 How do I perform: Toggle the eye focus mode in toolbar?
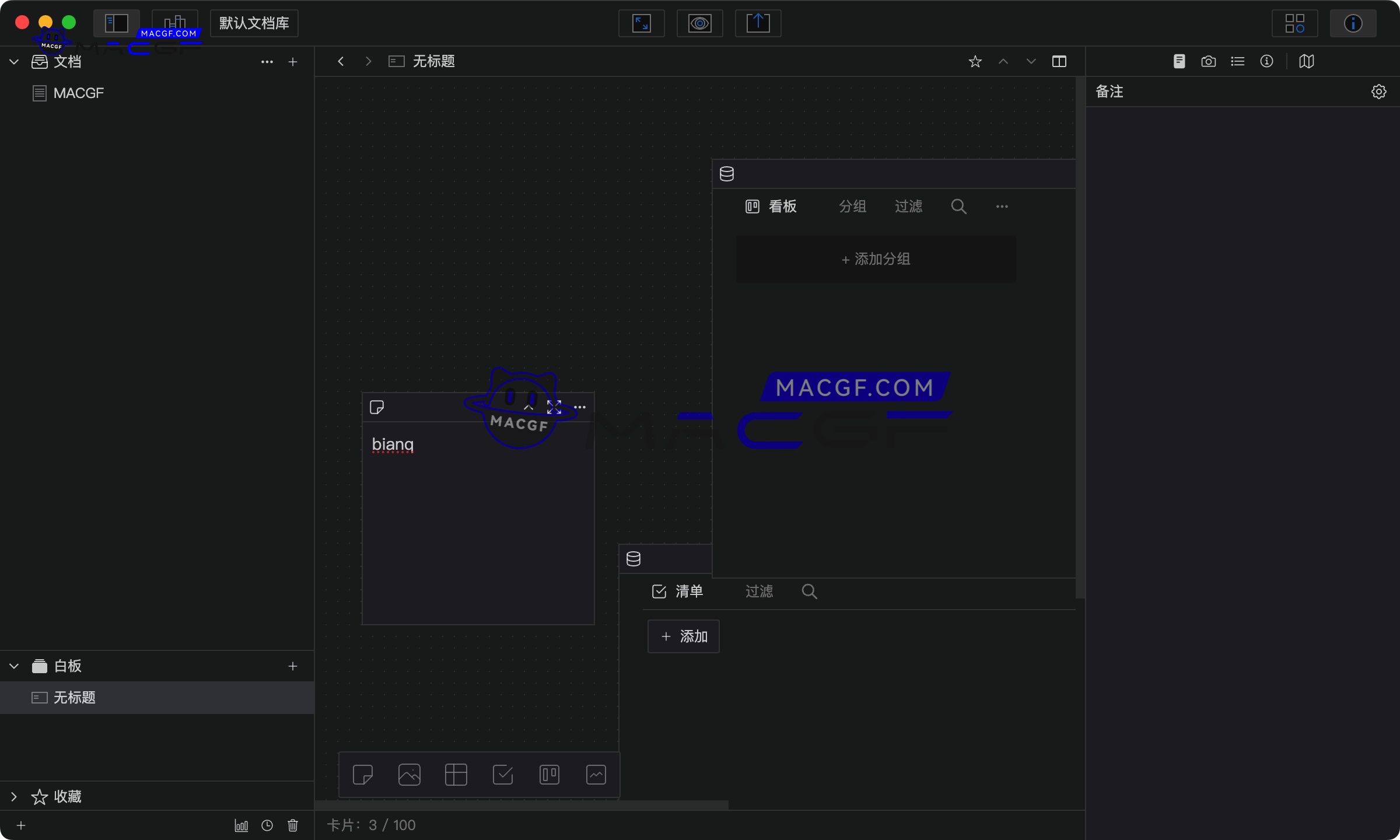pos(699,23)
